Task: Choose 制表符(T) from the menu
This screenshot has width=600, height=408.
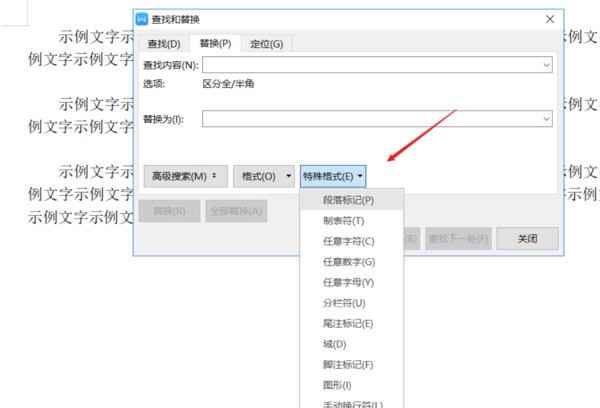Action: click(x=343, y=220)
